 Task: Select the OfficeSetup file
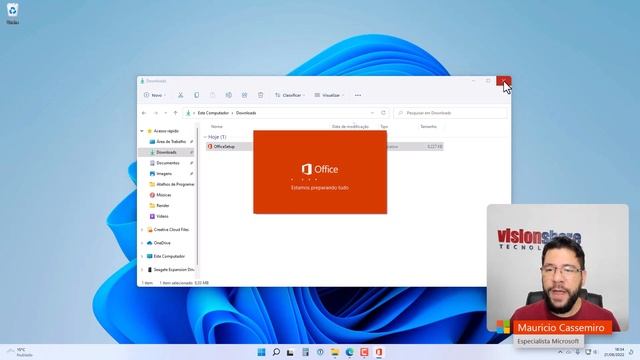tap(224, 147)
